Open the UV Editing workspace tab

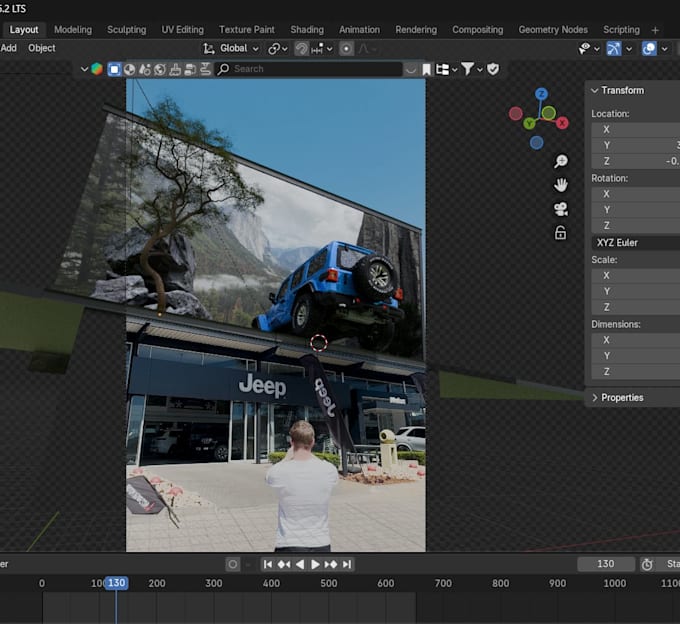click(183, 29)
